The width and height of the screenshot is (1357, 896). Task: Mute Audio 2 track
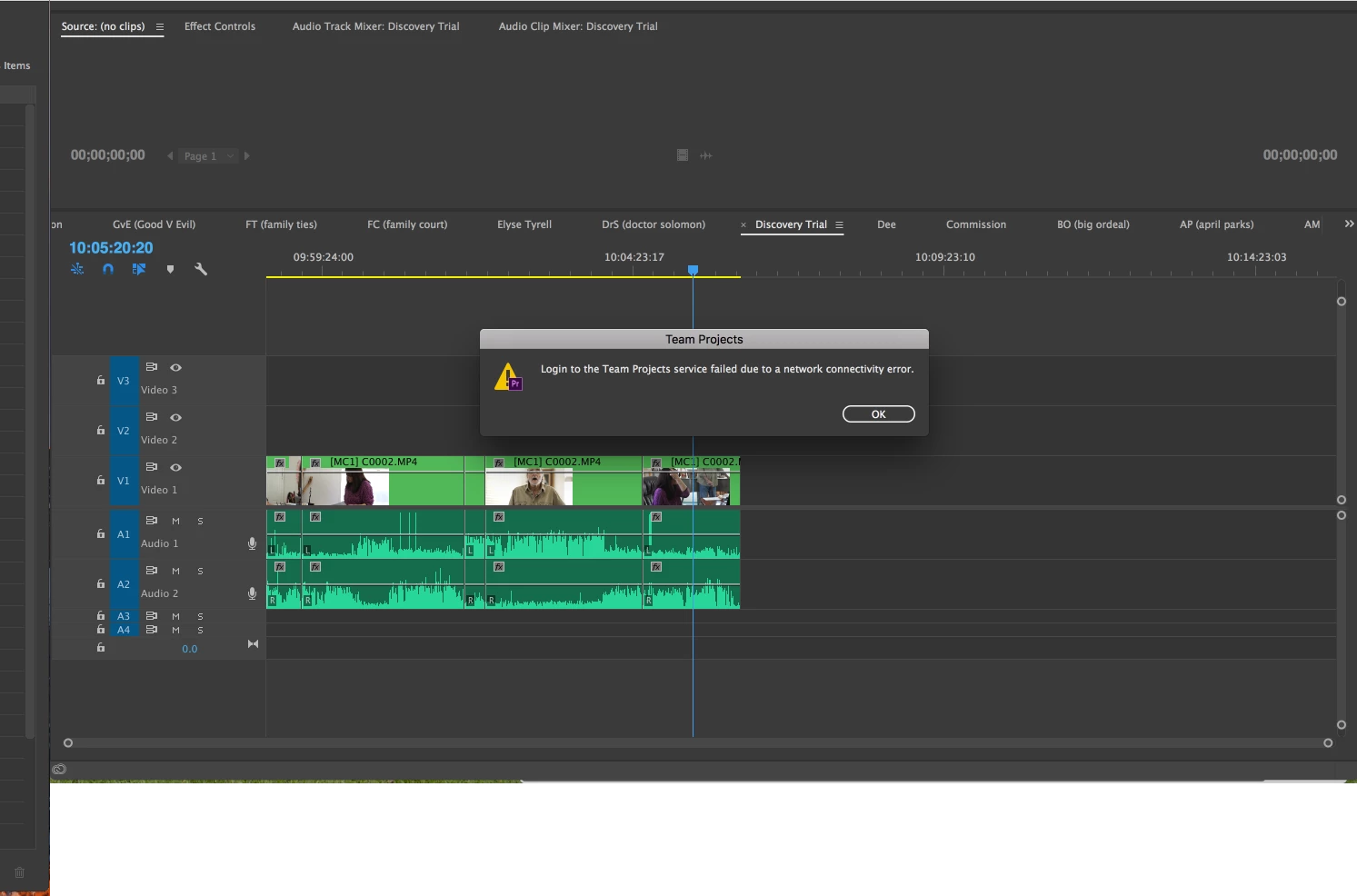[x=175, y=572]
